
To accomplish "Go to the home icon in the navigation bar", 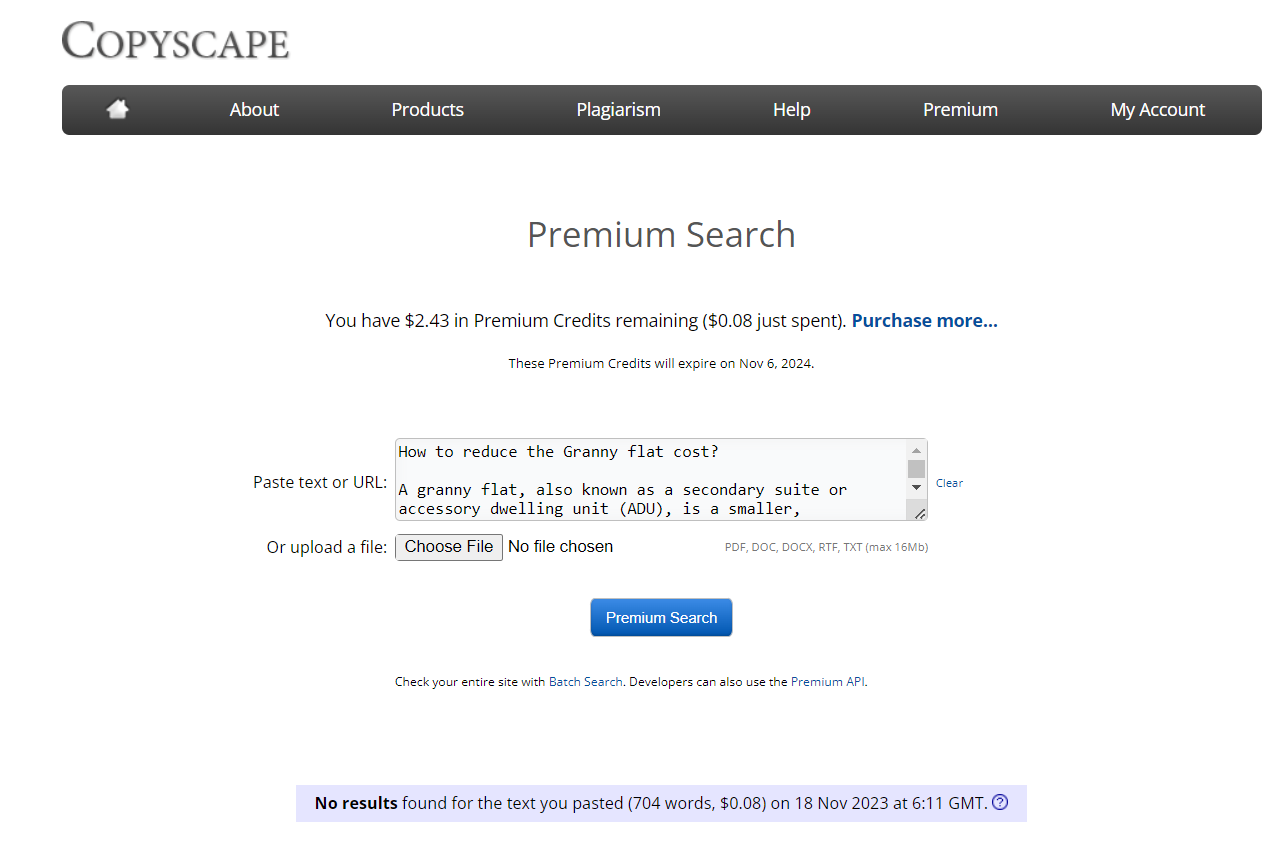I will pyautogui.click(x=118, y=109).
